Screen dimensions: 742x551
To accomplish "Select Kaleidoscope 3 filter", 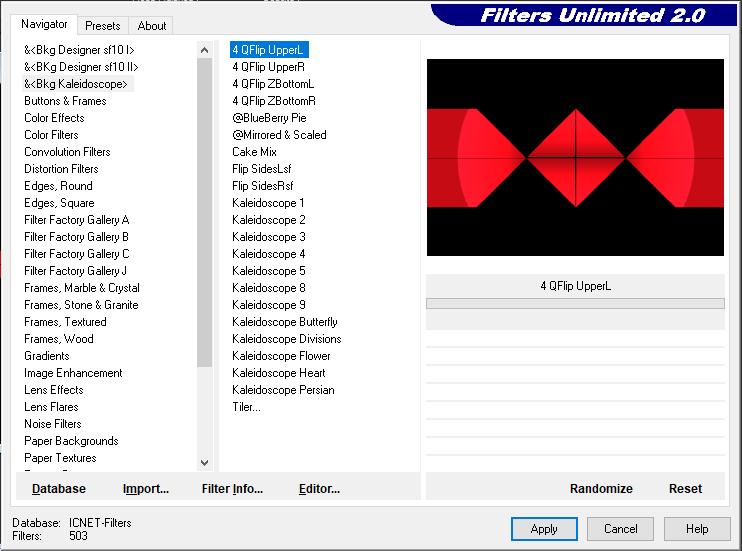I will pyautogui.click(x=269, y=237).
